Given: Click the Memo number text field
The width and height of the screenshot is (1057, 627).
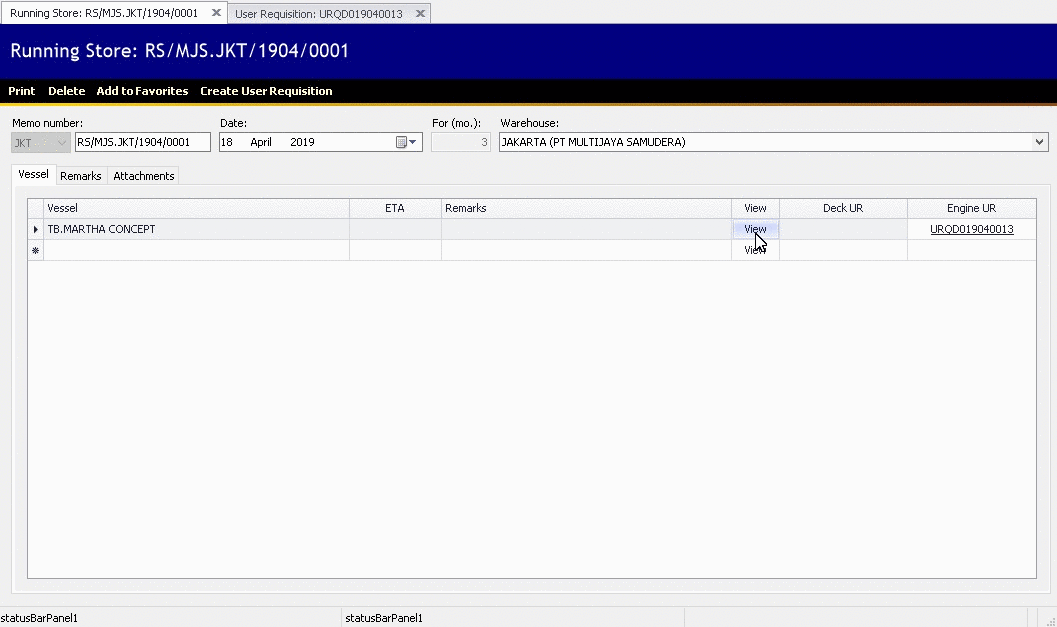Looking at the screenshot, I should tap(142, 142).
